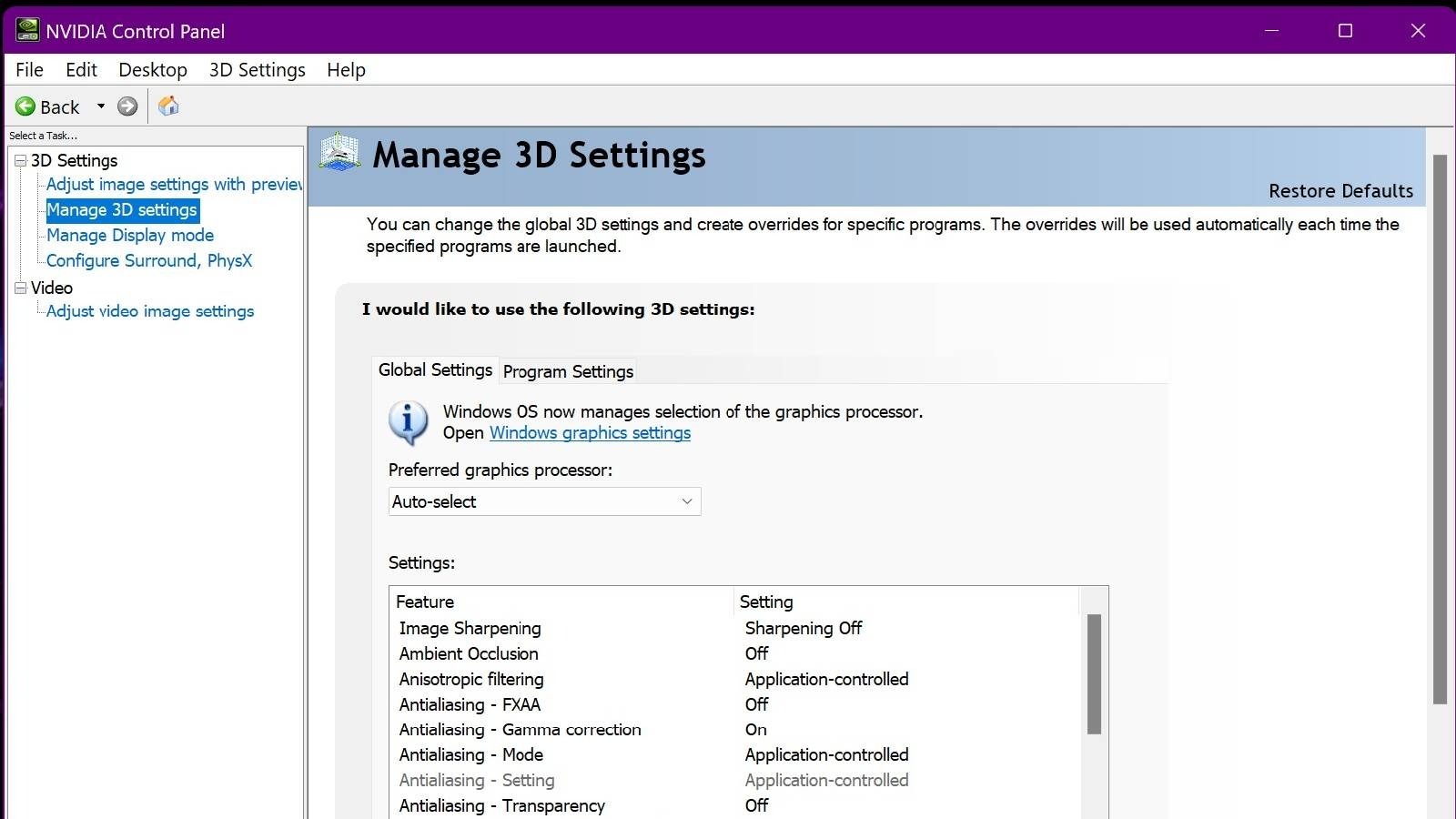Click the Setting column header
This screenshot has width=1456, height=819.
(x=907, y=602)
